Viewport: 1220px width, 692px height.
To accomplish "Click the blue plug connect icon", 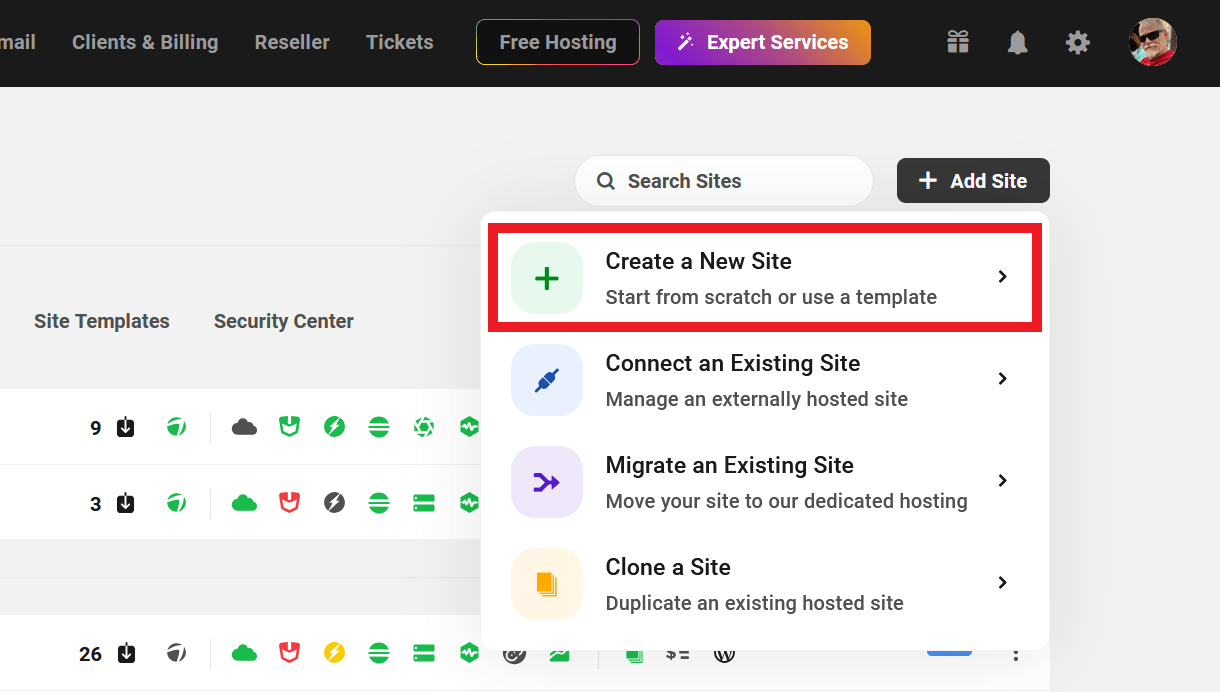I will (x=547, y=380).
